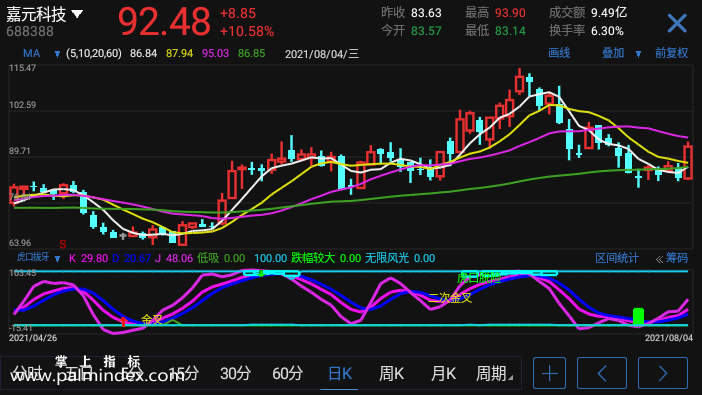Image resolution: width=702 pixels, height=395 pixels.
Task: Select the 30分 minute chart tab
Action: (235, 373)
